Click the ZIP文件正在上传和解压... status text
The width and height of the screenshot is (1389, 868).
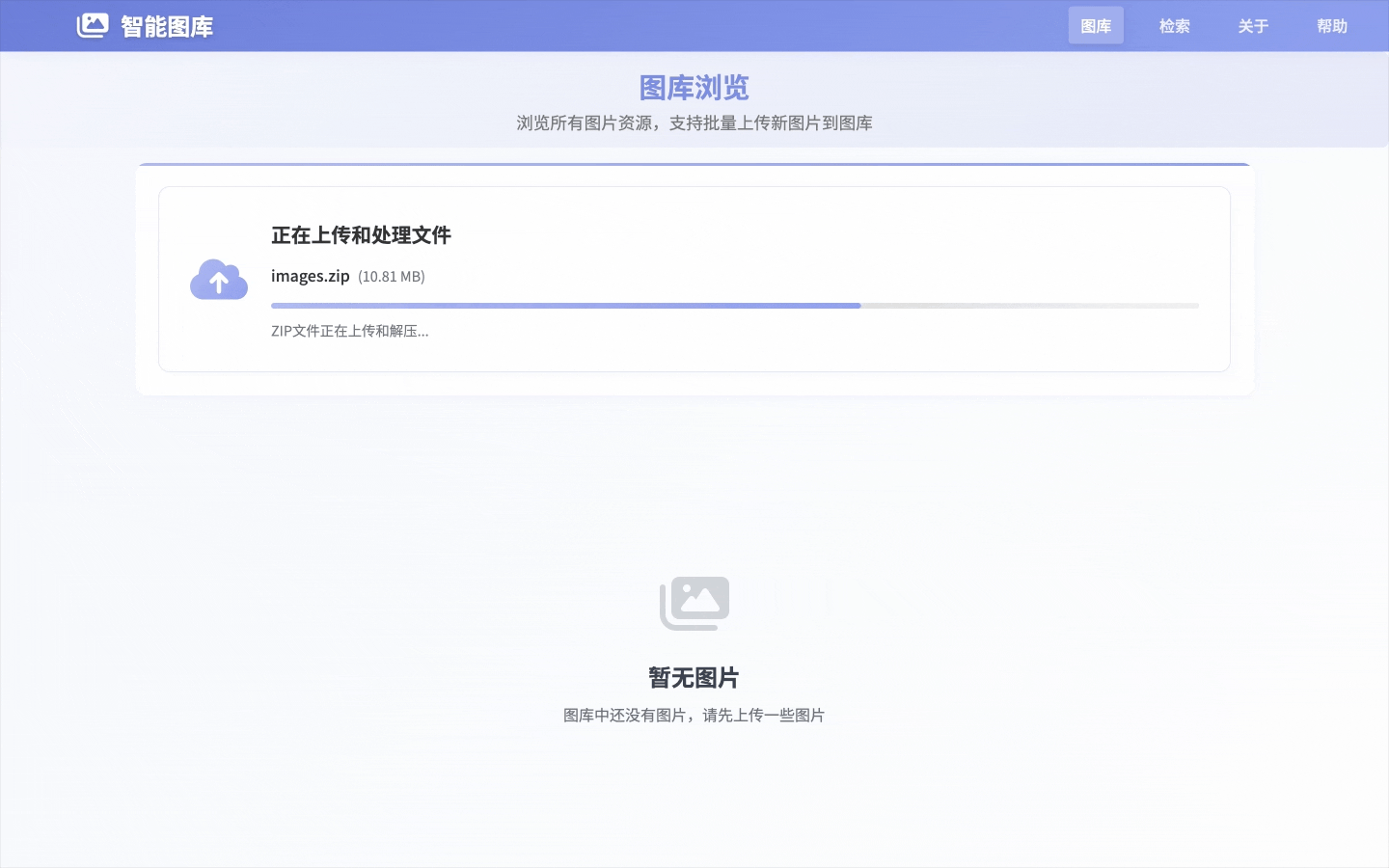point(350,331)
